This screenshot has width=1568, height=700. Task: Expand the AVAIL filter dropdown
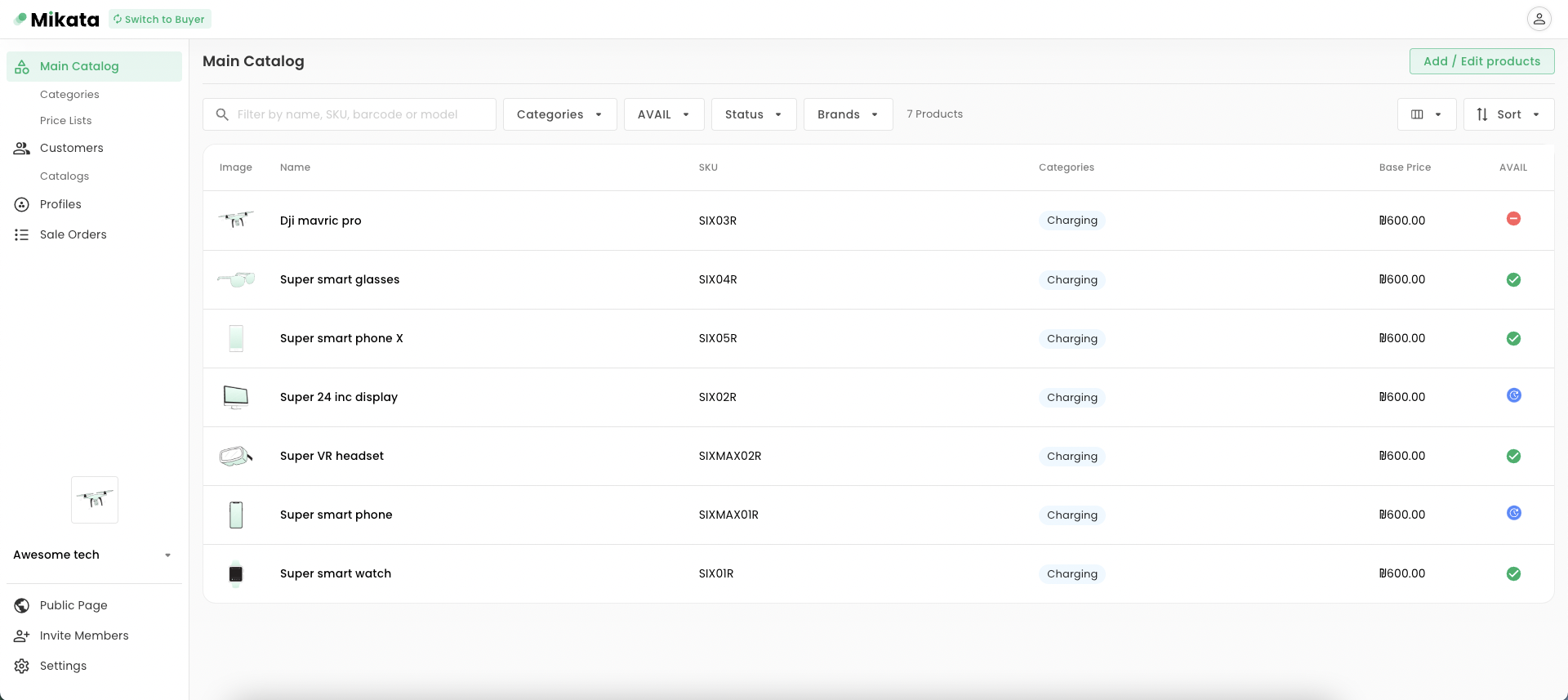coord(663,114)
